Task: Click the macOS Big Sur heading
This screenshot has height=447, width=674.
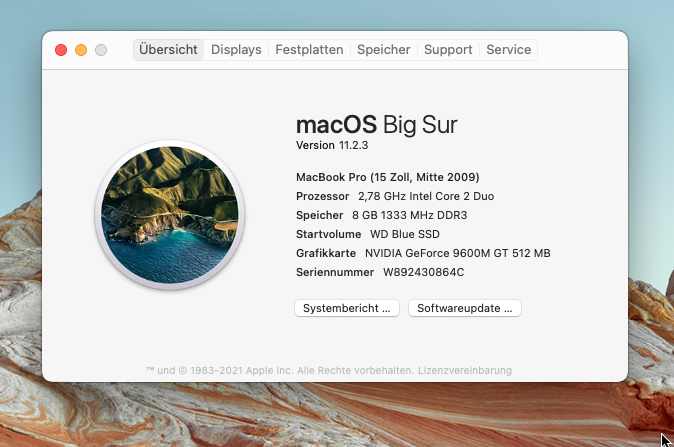Action: 377,125
